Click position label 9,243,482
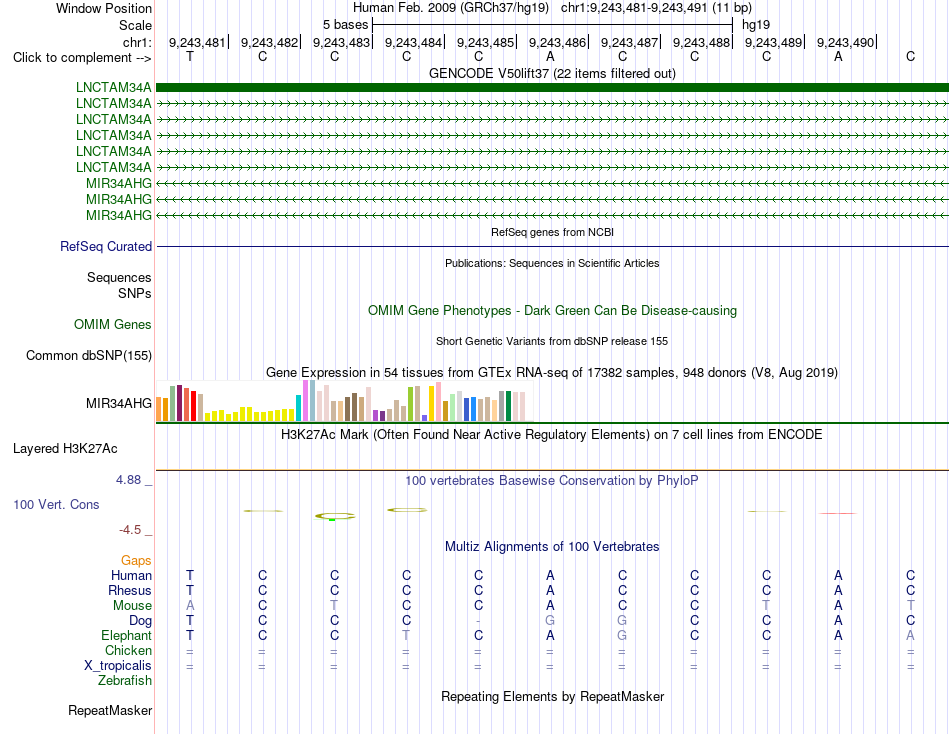The image size is (950, 734). point(269,42)
